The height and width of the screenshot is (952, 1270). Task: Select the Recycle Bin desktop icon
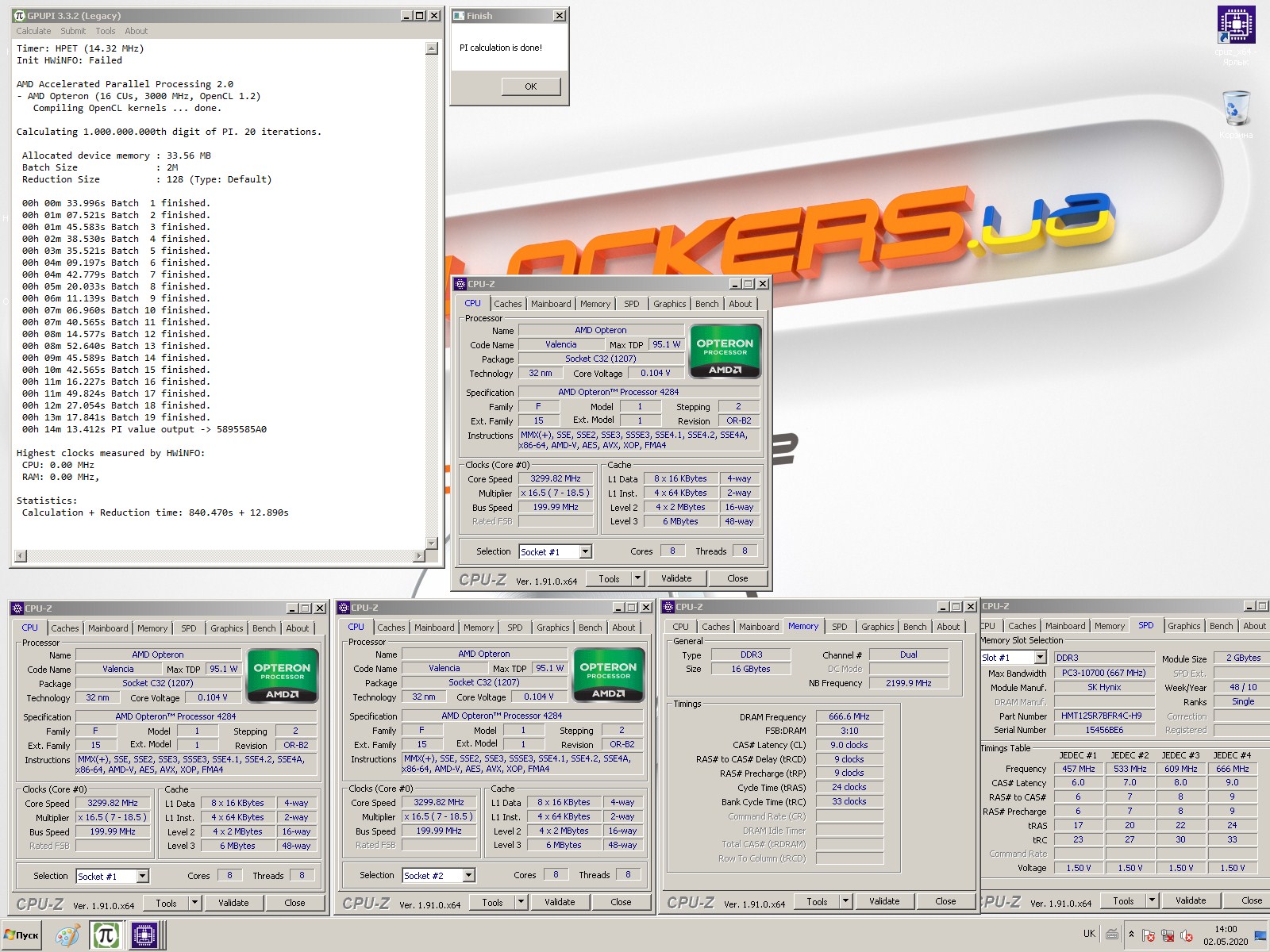point(1236,108)
